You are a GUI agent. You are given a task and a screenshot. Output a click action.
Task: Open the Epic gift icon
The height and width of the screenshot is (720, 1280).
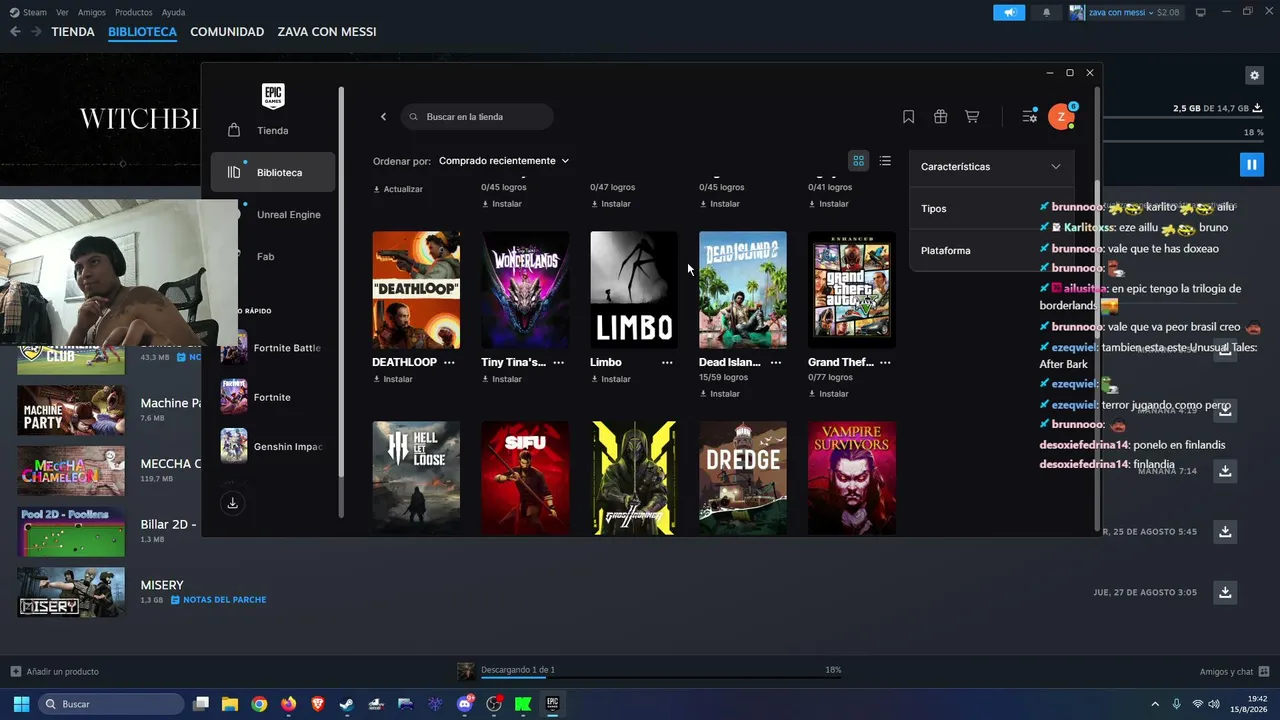pyautogui.click(x=940, y=117)
